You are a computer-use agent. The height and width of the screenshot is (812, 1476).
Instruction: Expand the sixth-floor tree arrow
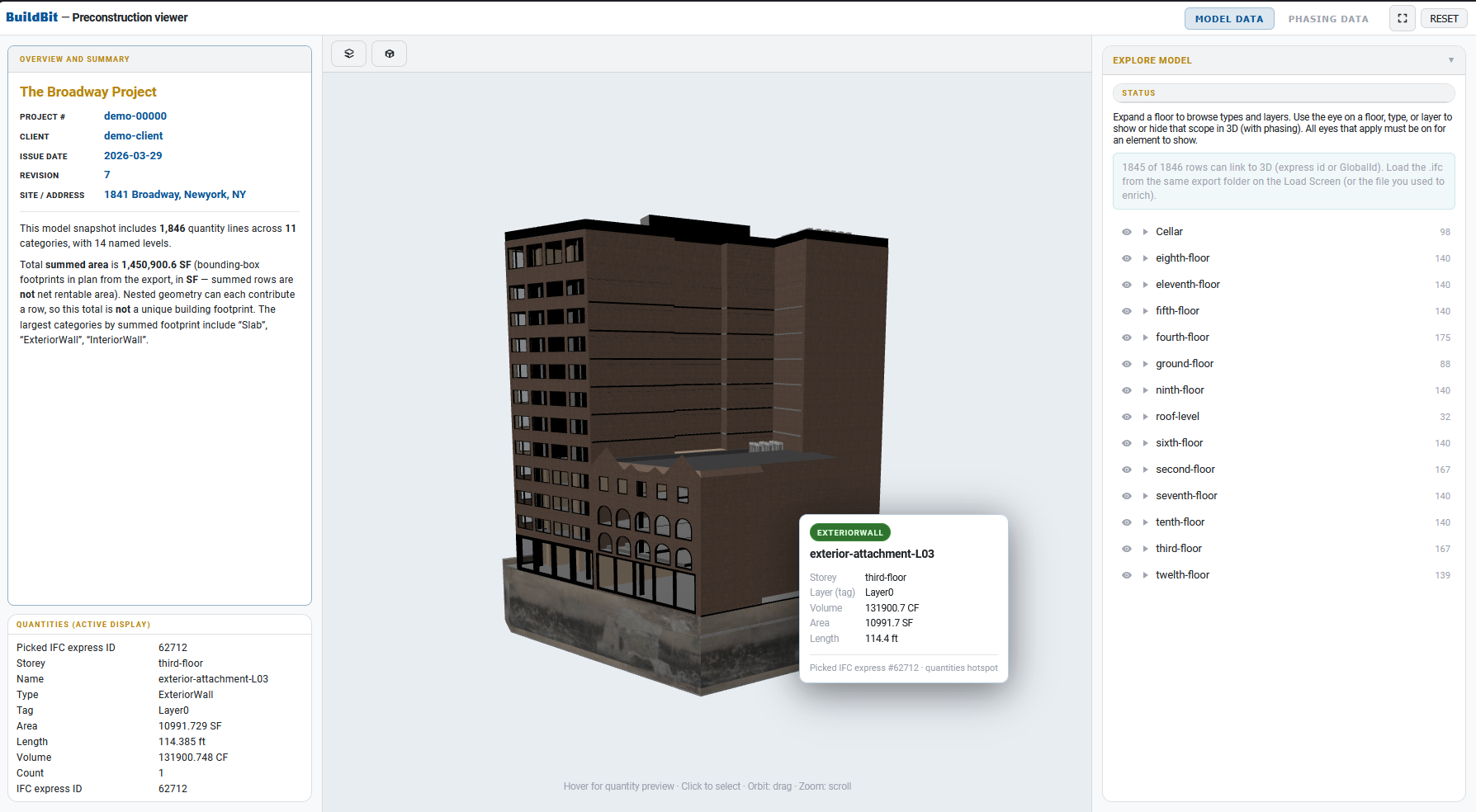pyautogui.click(x=1145, y=443)
